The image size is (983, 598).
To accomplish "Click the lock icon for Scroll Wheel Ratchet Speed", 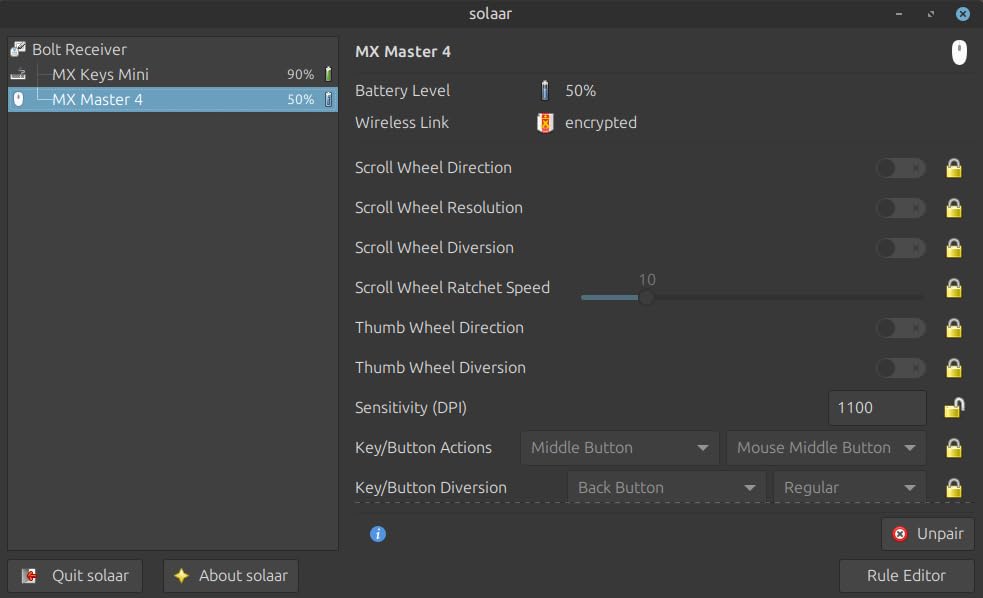I will [x=953, y=288].
